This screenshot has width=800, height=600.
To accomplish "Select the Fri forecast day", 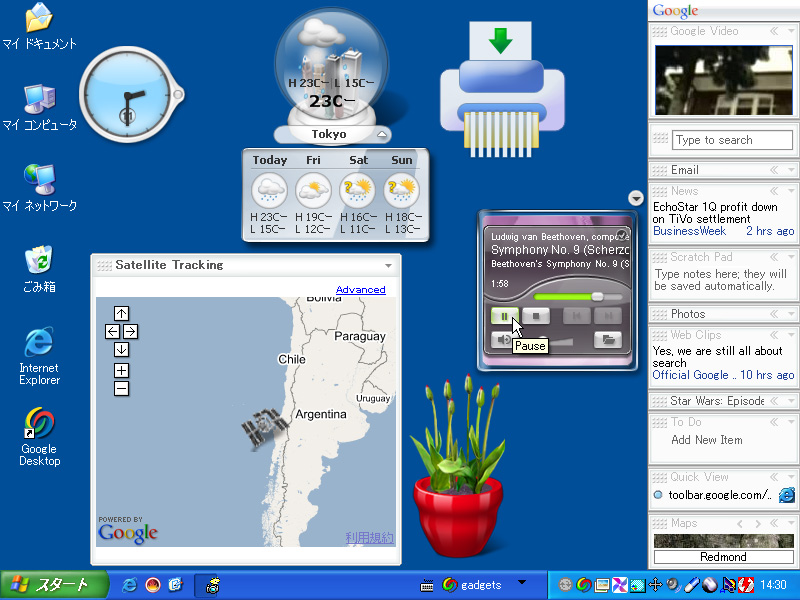I will pyautogui.click(x=313, y=194).
